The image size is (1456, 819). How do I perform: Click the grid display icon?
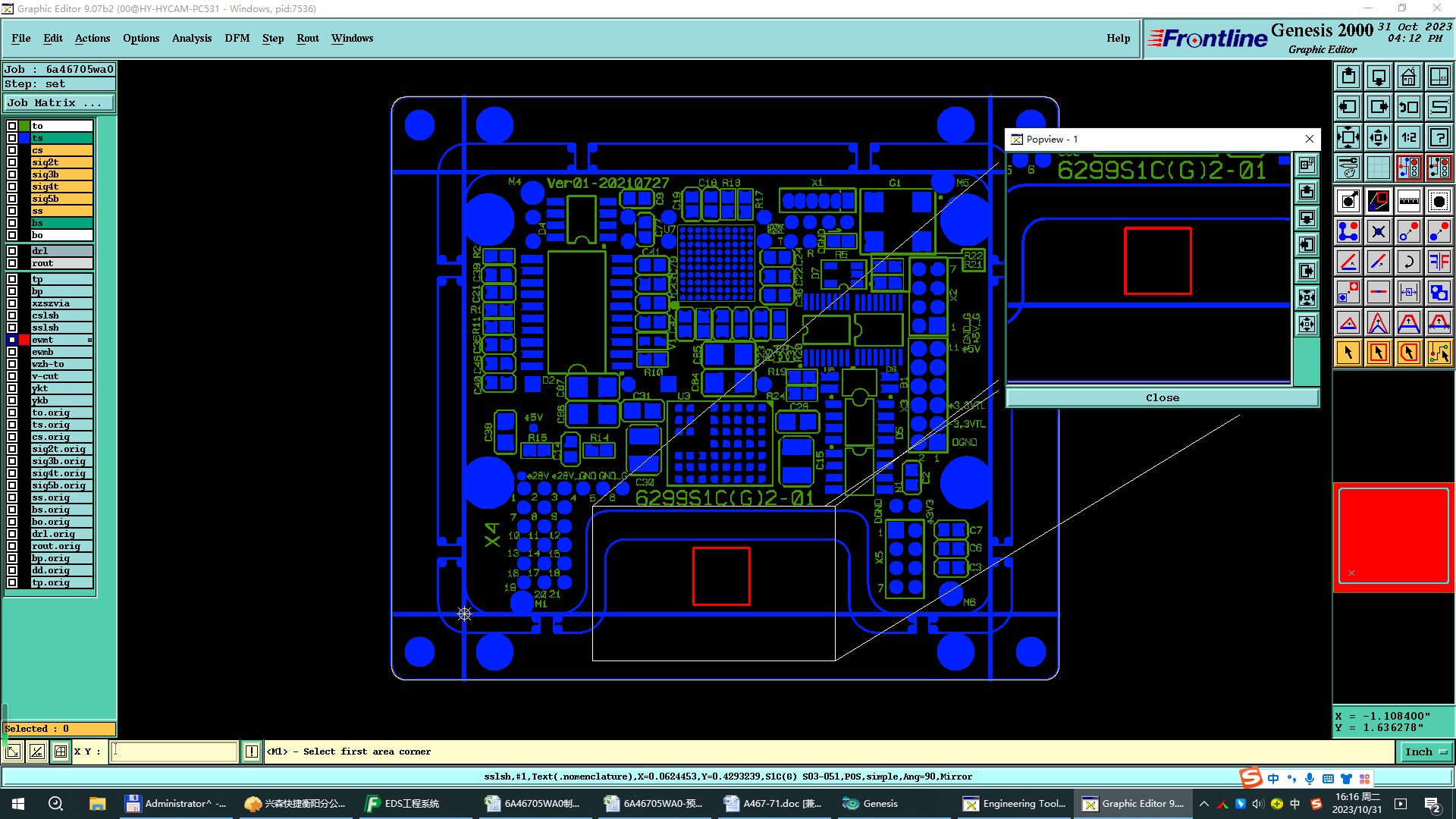click(1378, 168)
